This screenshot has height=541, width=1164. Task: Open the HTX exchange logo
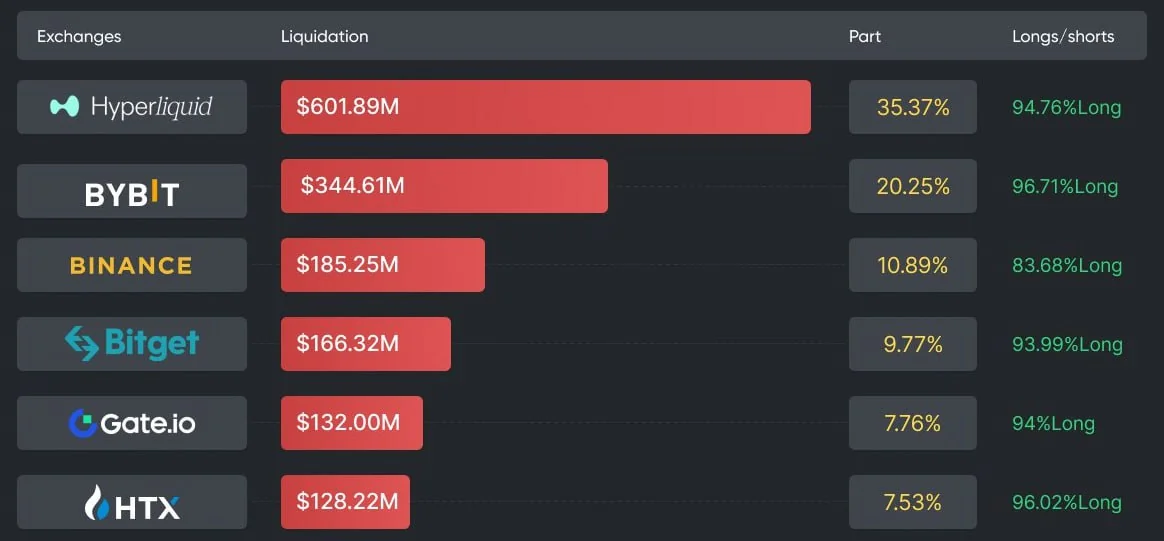[132, 502]
